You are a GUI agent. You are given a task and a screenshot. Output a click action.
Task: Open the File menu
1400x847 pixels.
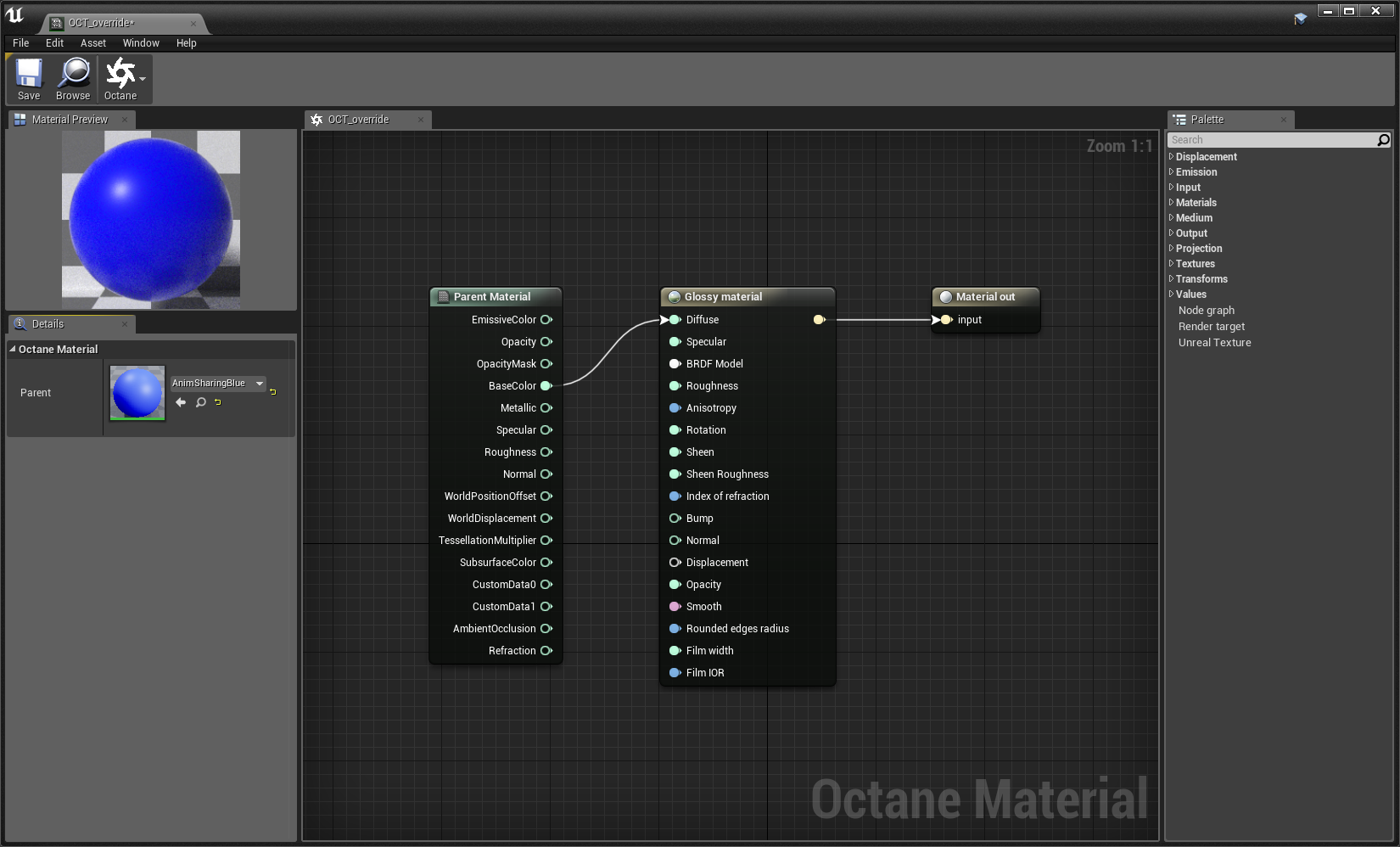point(21,43)
